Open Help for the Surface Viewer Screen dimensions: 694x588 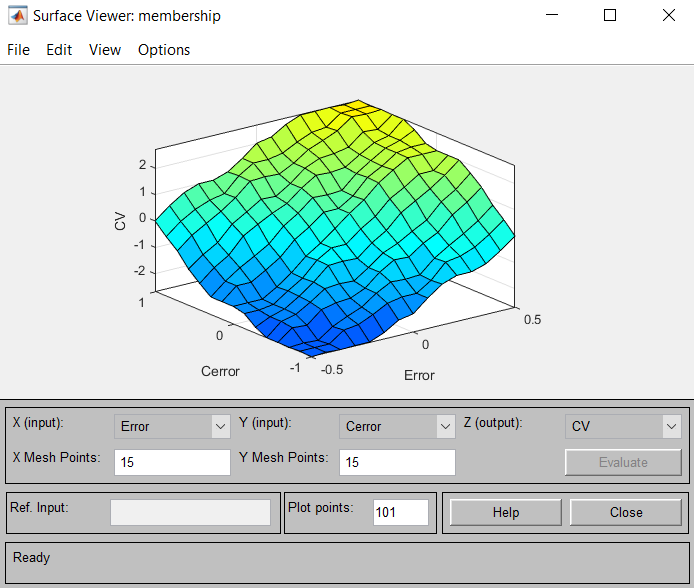click(505, 512)
